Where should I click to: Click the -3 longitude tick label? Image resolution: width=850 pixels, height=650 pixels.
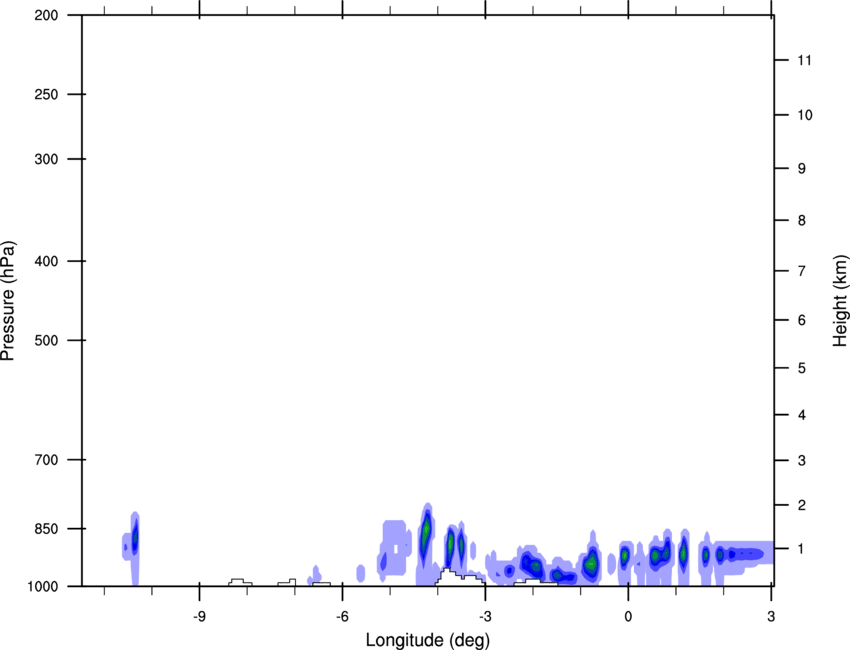point(485,617)
